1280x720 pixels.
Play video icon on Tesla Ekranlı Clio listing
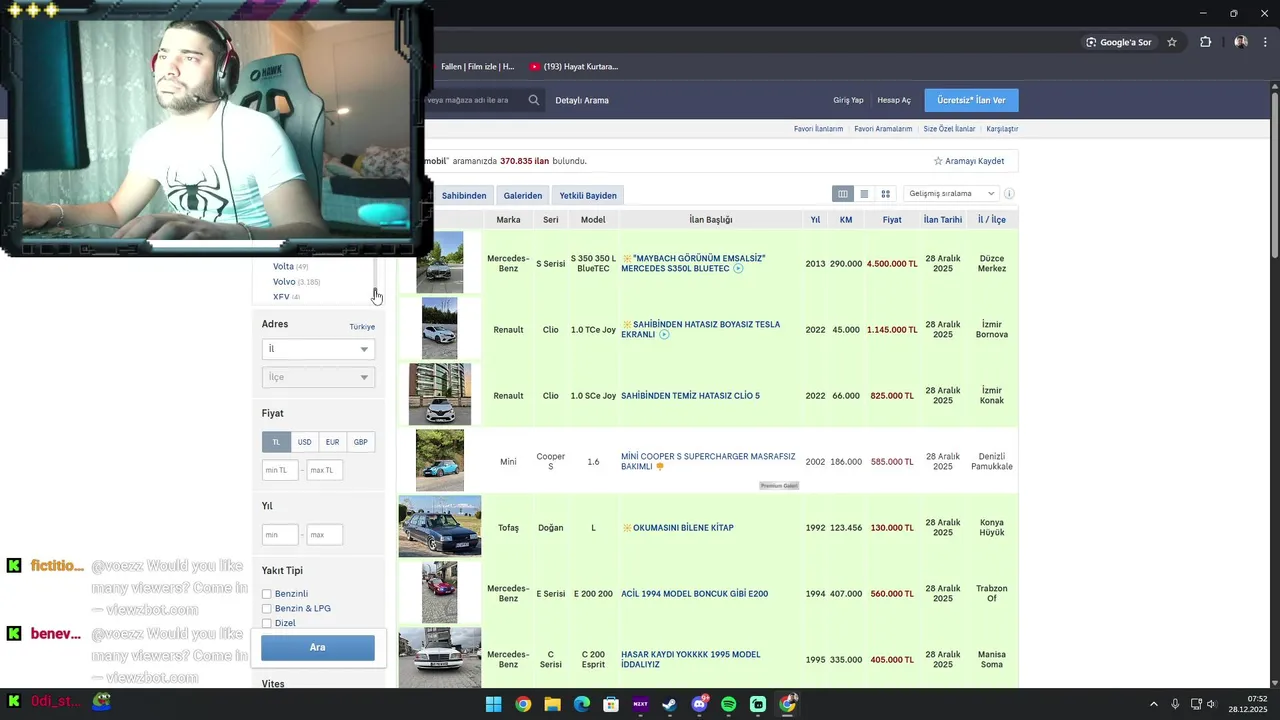[664, 335]
